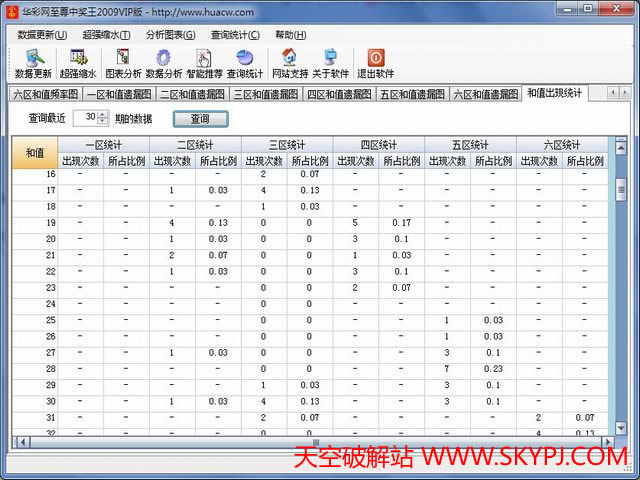The height and width of the screenshot is (480, 640).
Task: Click the 关于软件 help icon
Action: point(330,64)
